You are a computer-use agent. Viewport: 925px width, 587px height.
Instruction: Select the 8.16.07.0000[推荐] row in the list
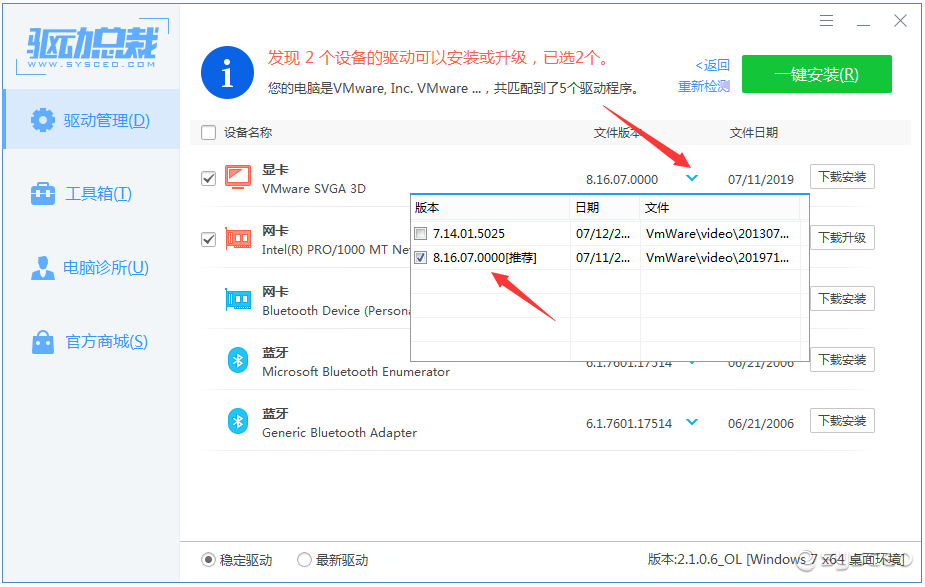(490, 257)
